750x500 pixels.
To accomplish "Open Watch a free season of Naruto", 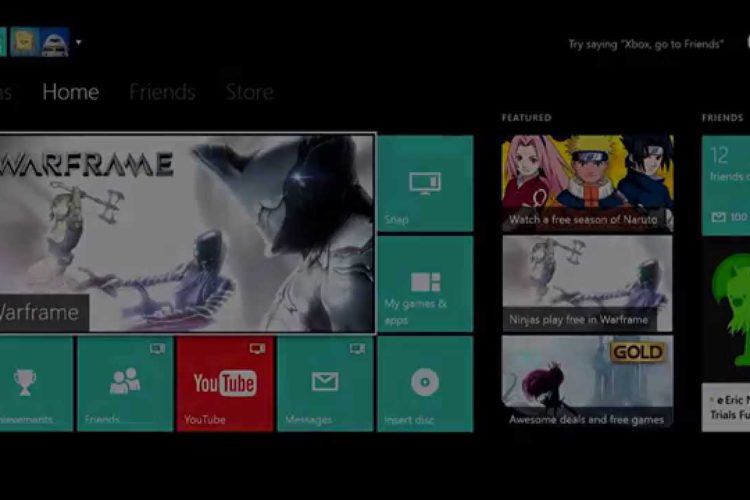I will (x=587, y=184).
